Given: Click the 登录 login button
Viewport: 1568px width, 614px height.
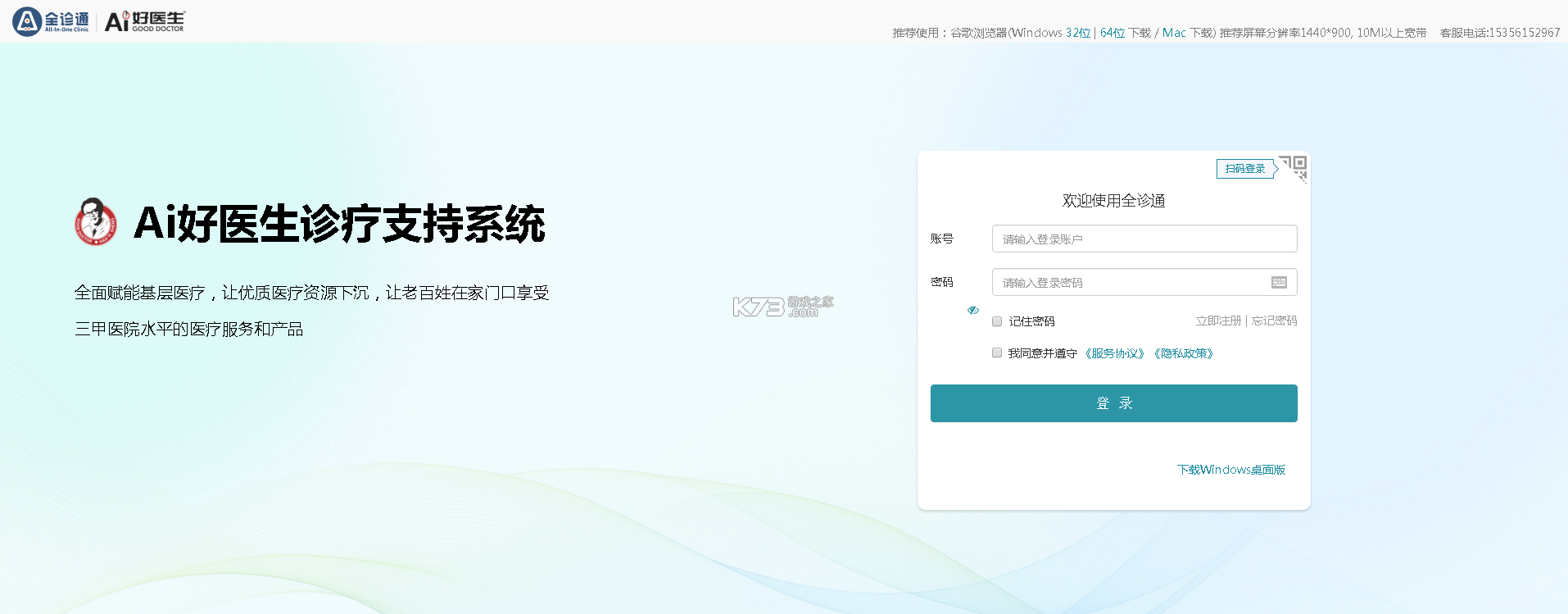Looking at the screenshot, I should click(x=1114, y=403).
